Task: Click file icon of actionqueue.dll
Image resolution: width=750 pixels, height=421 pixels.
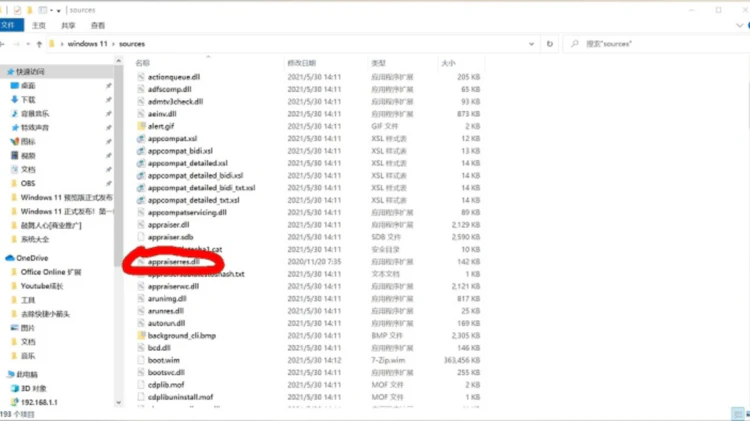Action: (141, 77)
